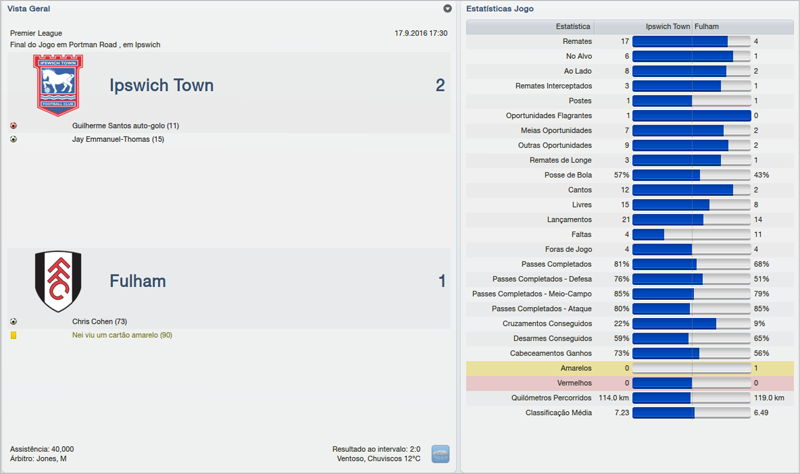Screen dimensions: 800x474
Task: Click the goal icon beside Jay Emmanuel-Thomas
Action: [13, 139]
